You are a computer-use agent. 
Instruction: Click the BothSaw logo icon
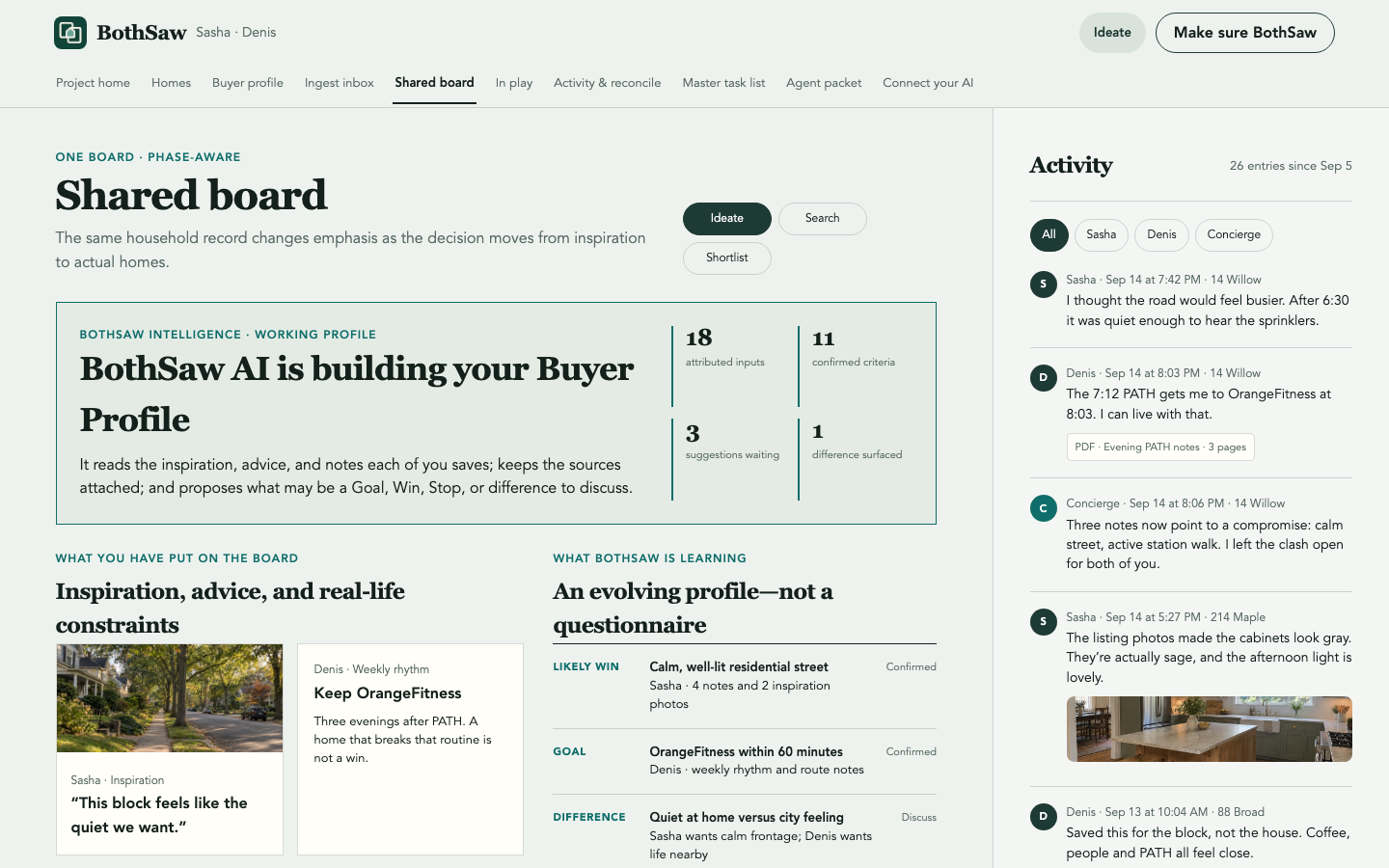pos(70,33)
